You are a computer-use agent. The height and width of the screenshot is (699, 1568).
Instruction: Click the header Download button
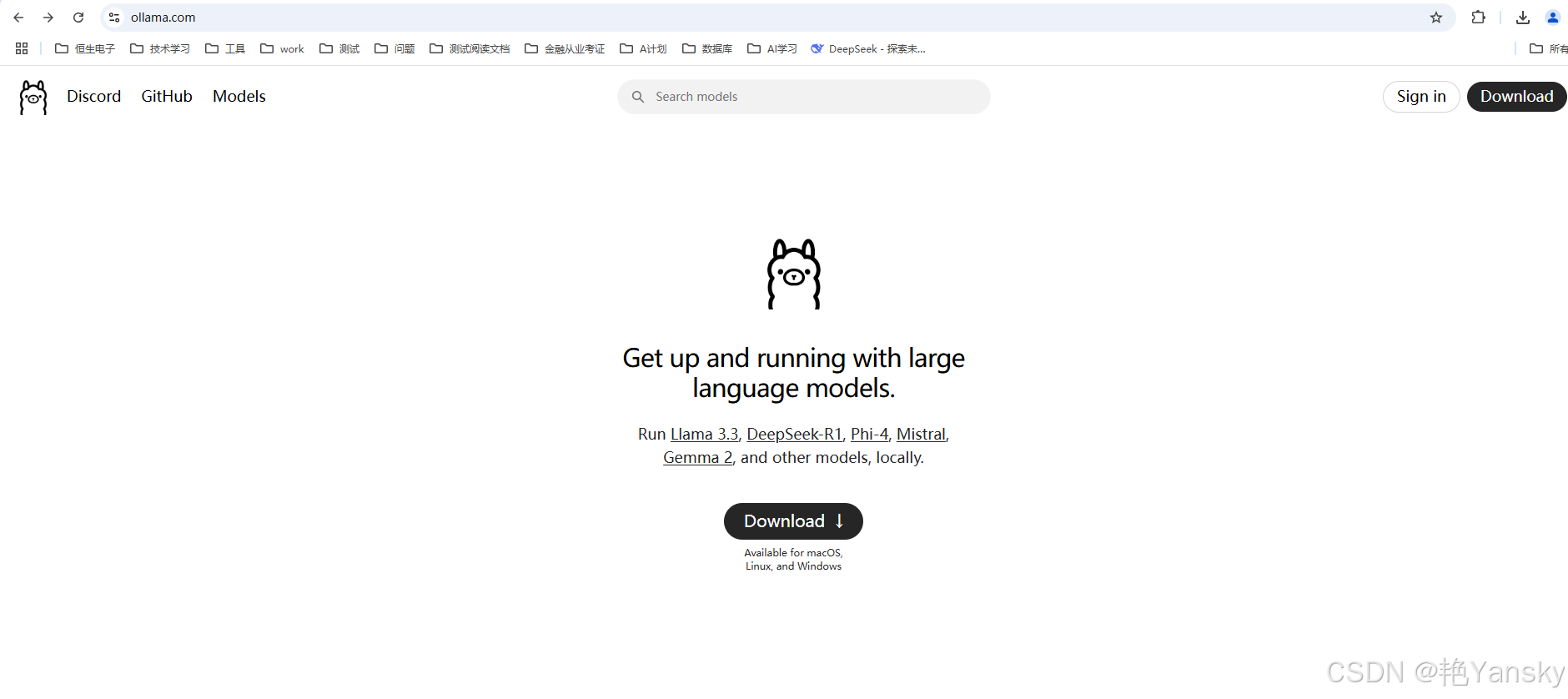pos(1516,97)
